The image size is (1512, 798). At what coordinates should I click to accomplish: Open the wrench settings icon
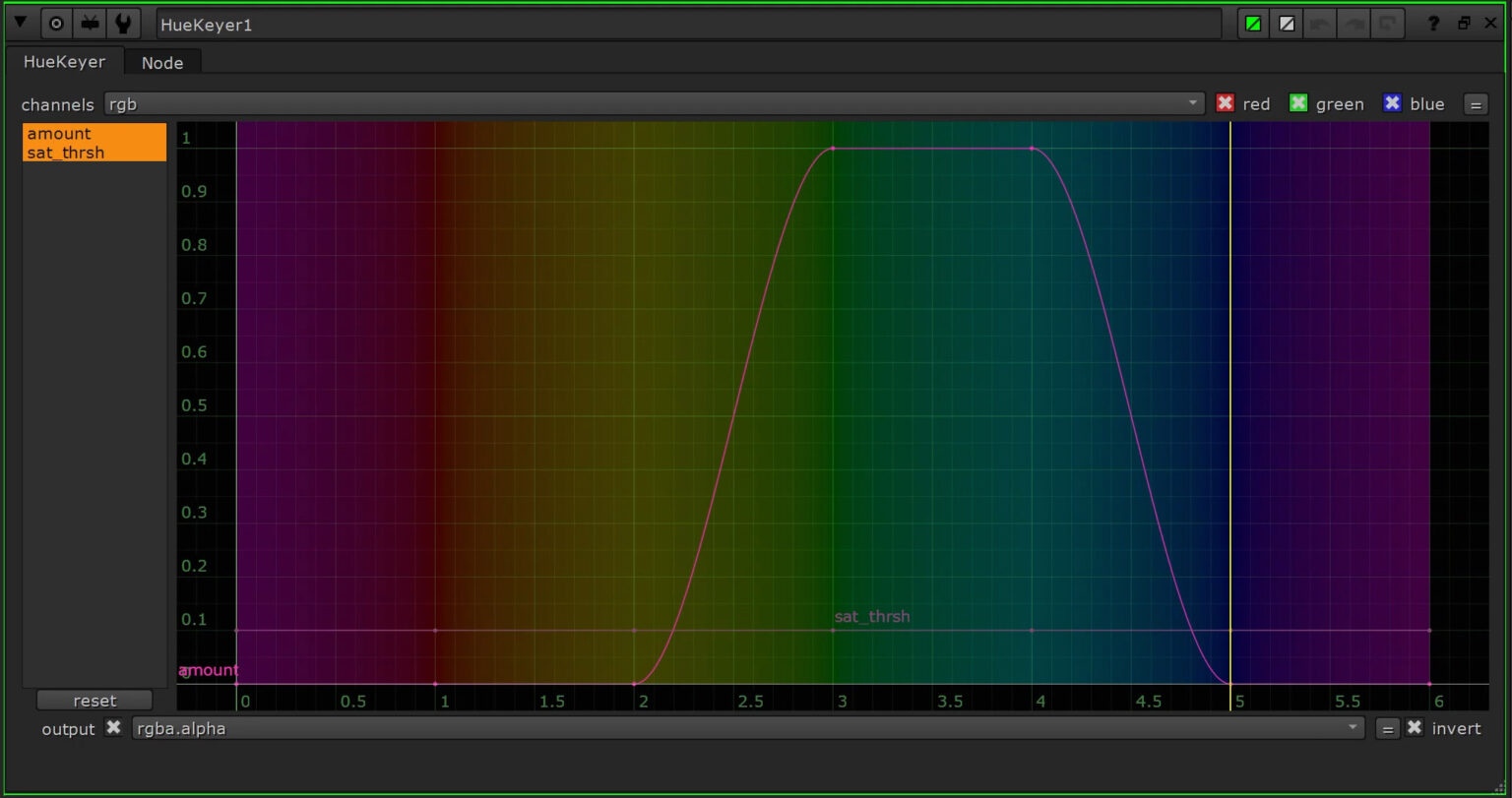tap(123, 24)
